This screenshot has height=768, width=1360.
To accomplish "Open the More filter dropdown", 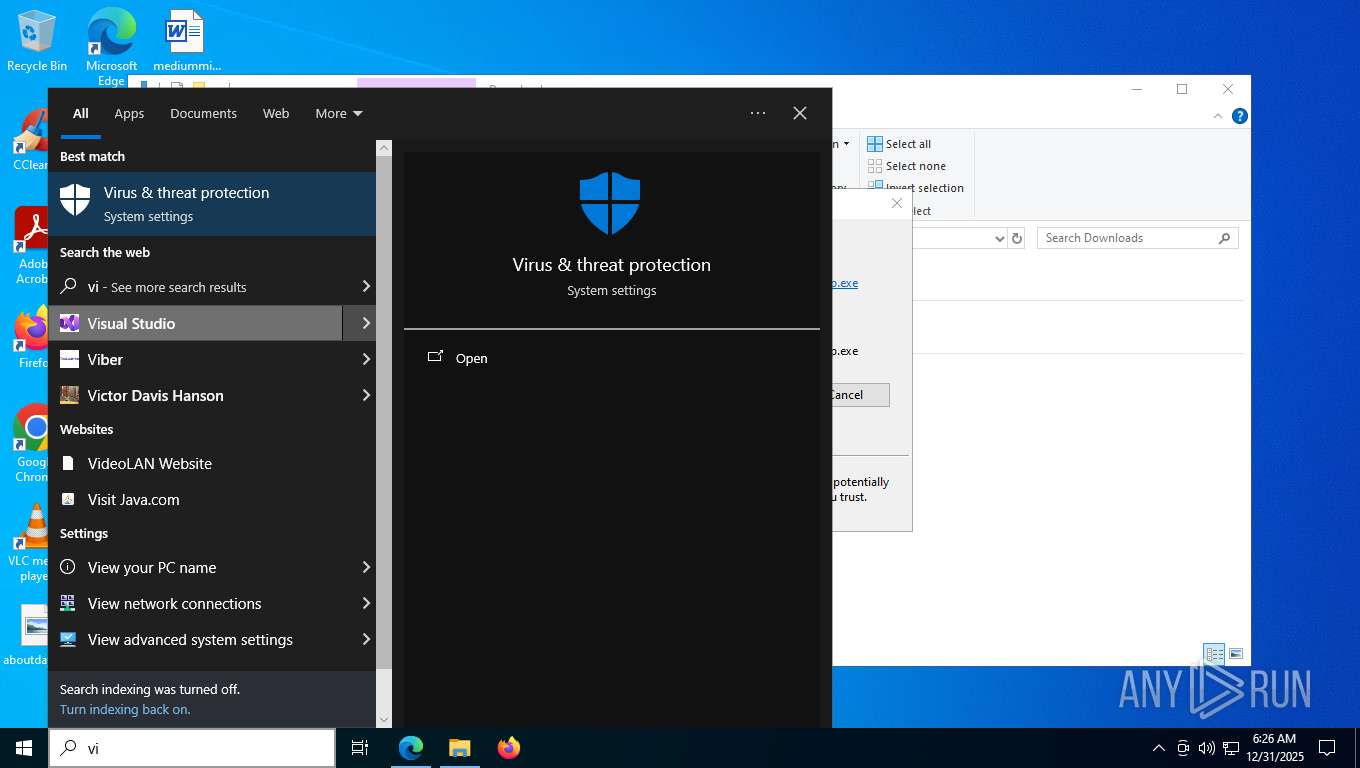I will coord(339,114).
